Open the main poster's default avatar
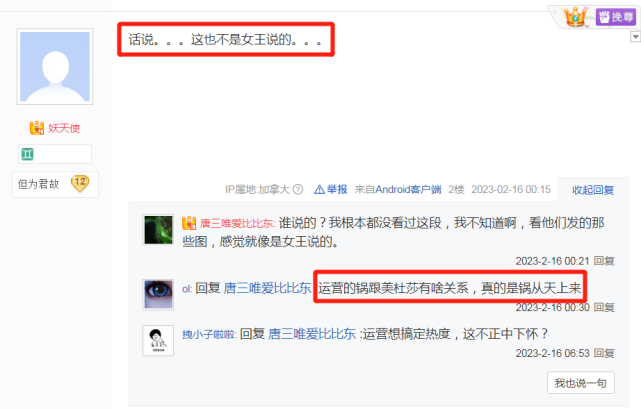The width and height of the screenshot is (641, 409). [x=55, y=67]
